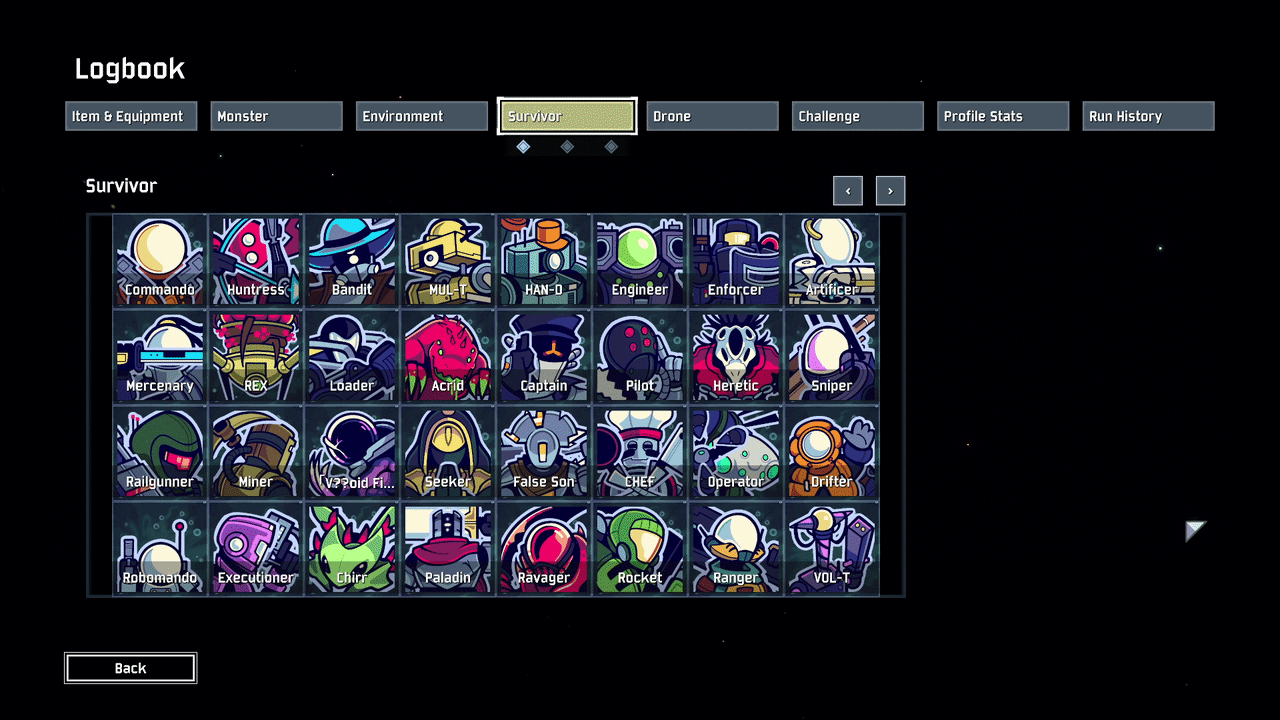1280x720 pixels.
Task: Open the Monster logbook tab
Action: point(277,116)
